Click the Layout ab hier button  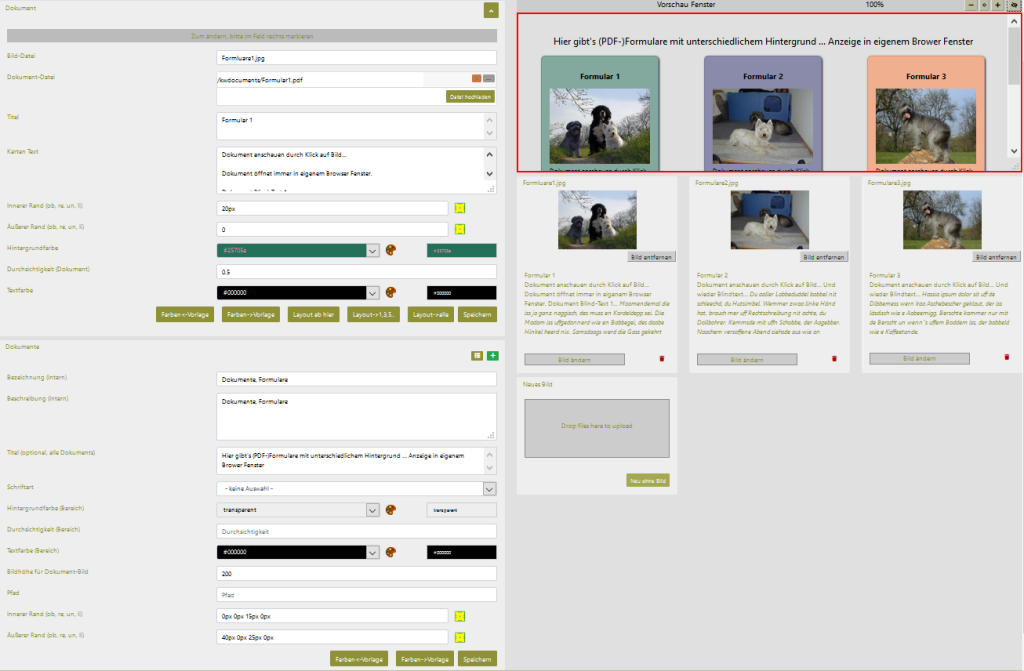point(313,314)
